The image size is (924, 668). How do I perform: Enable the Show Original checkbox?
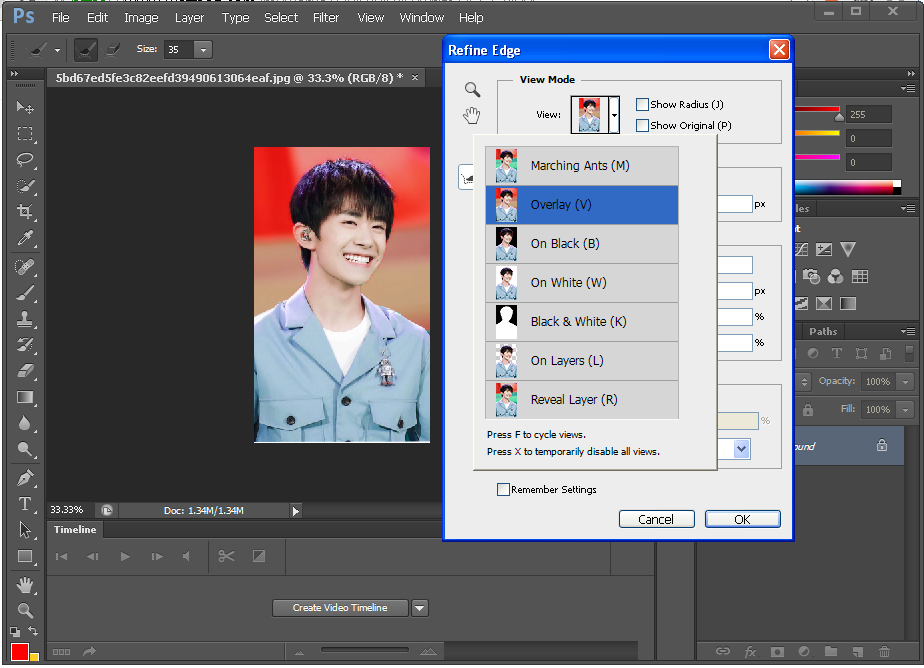(x=643, y=125)
